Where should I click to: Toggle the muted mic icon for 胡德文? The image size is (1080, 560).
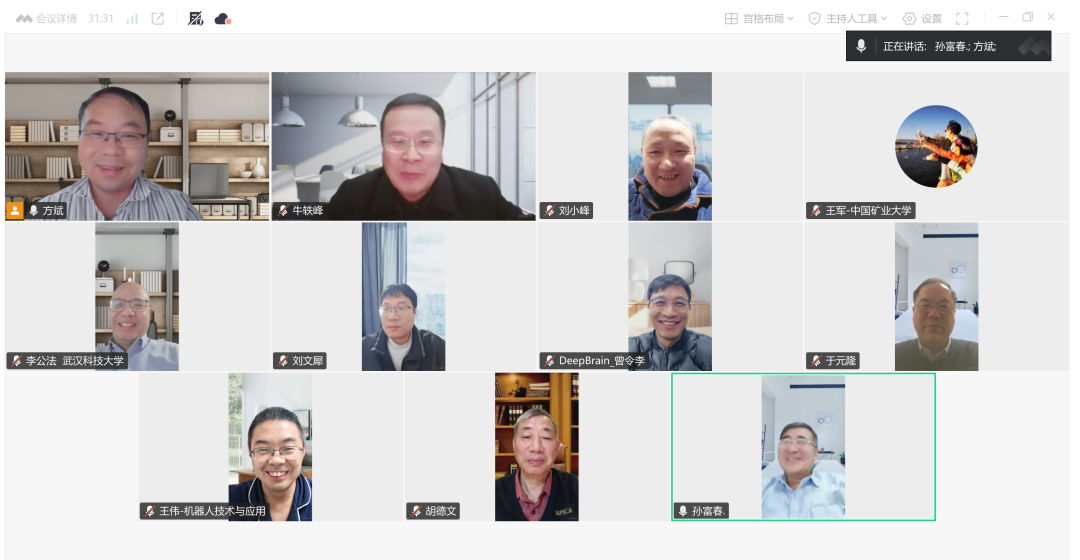pos(417,511)
